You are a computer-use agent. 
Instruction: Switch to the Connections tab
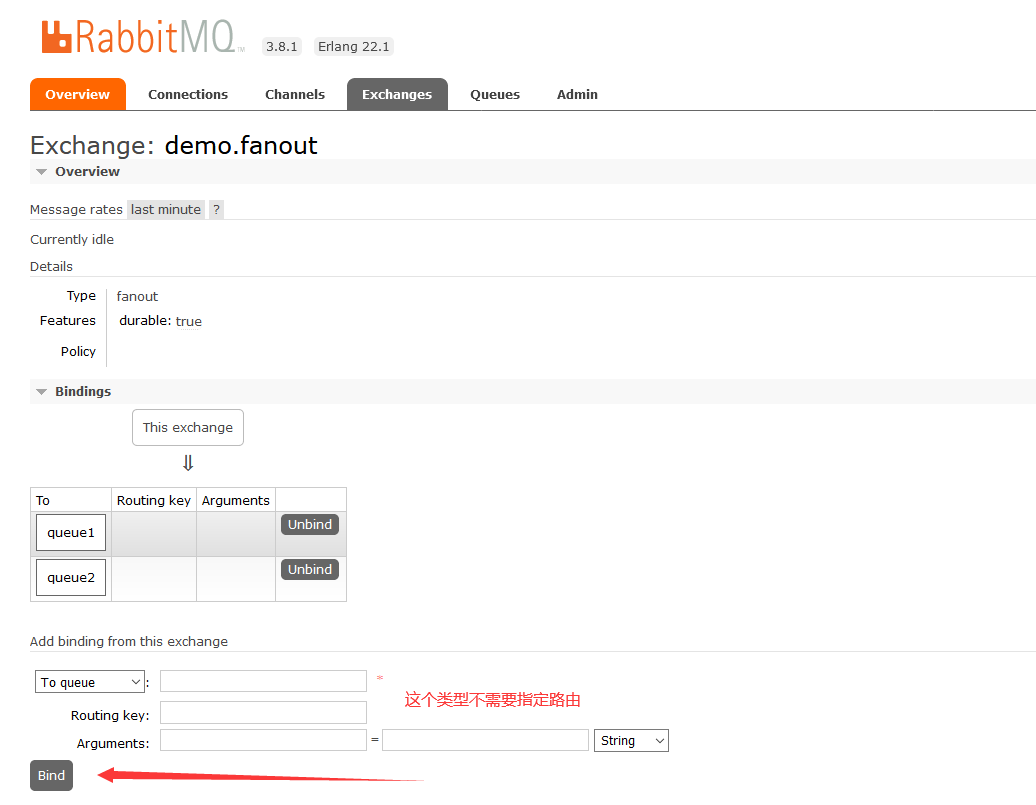(188, 95)
